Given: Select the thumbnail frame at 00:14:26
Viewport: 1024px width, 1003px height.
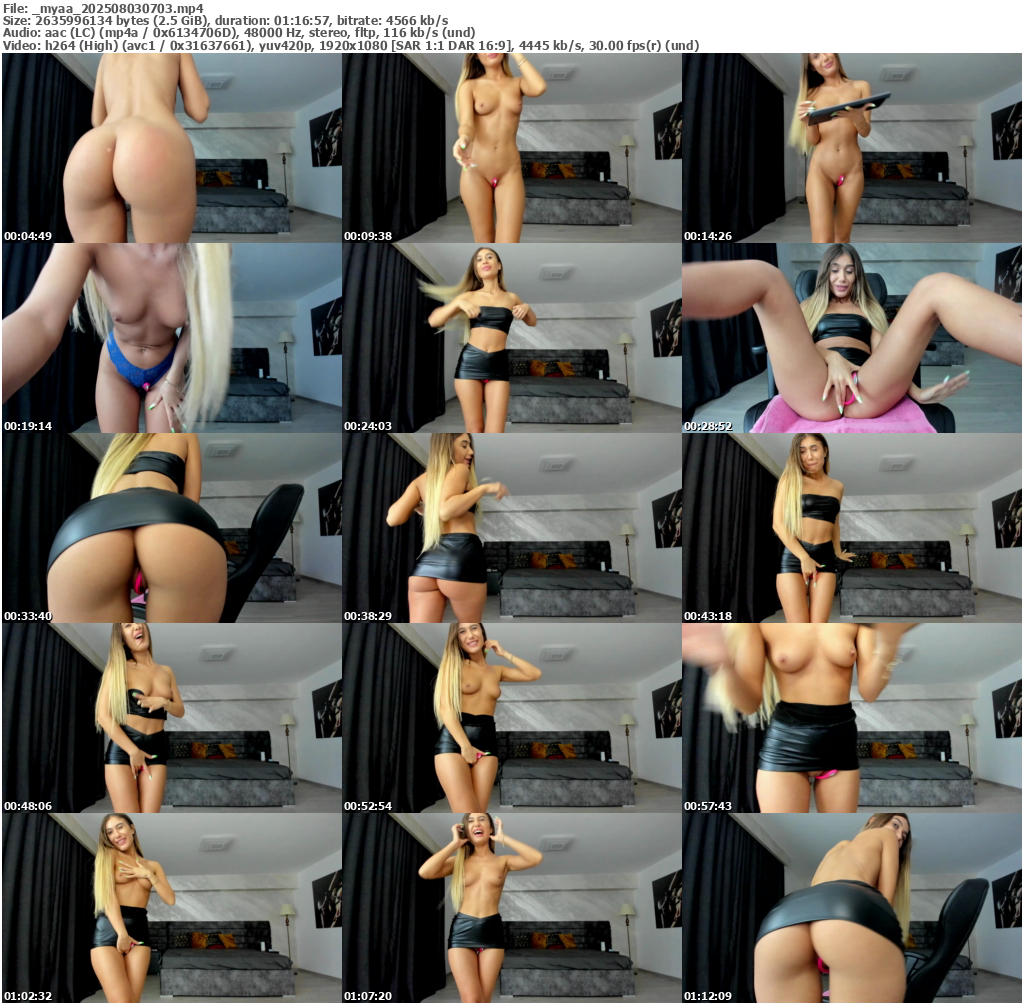Looking at the screenshot, I should click(852, 148).
